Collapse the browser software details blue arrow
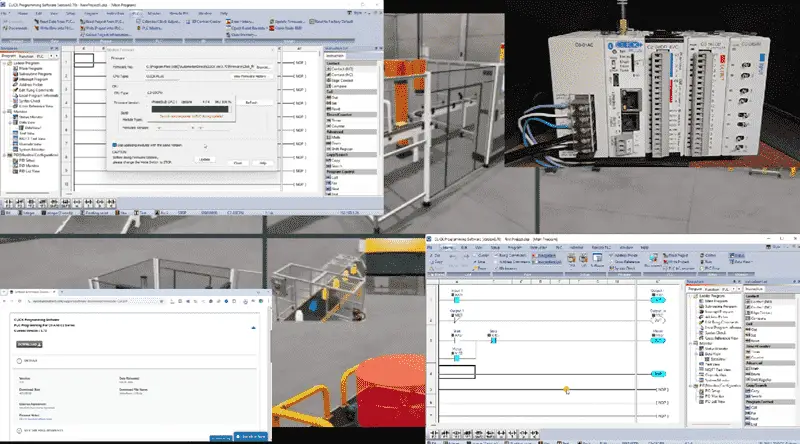800x444 pixels. tap(254, 328)
